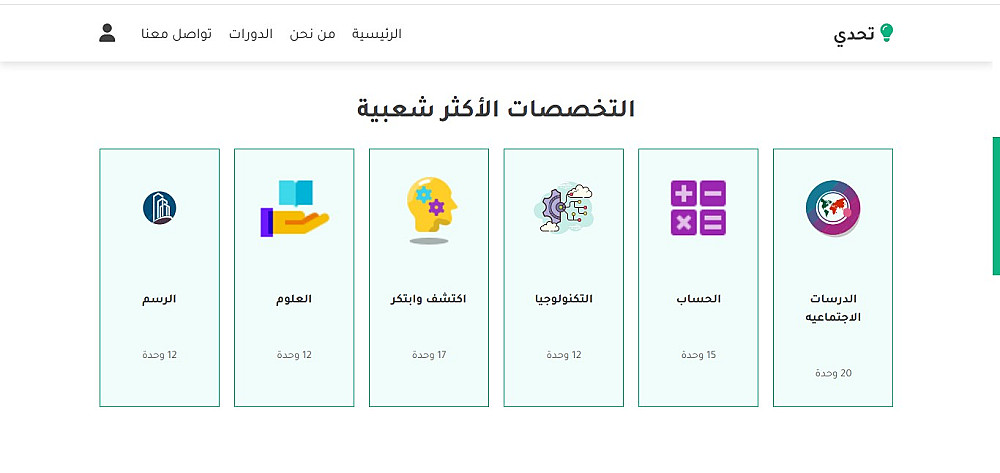Click the green lightbulb logo icon
1000x473 pixels.
tap(886, 33)
